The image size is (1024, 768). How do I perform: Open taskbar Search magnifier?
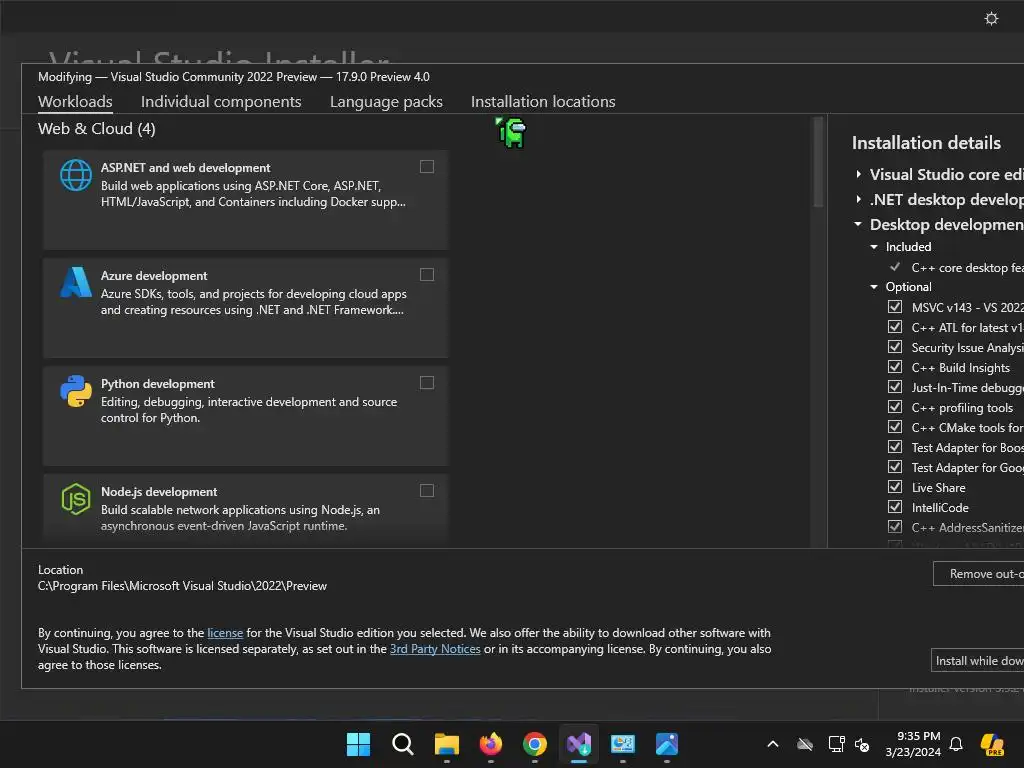coord(402,744)
